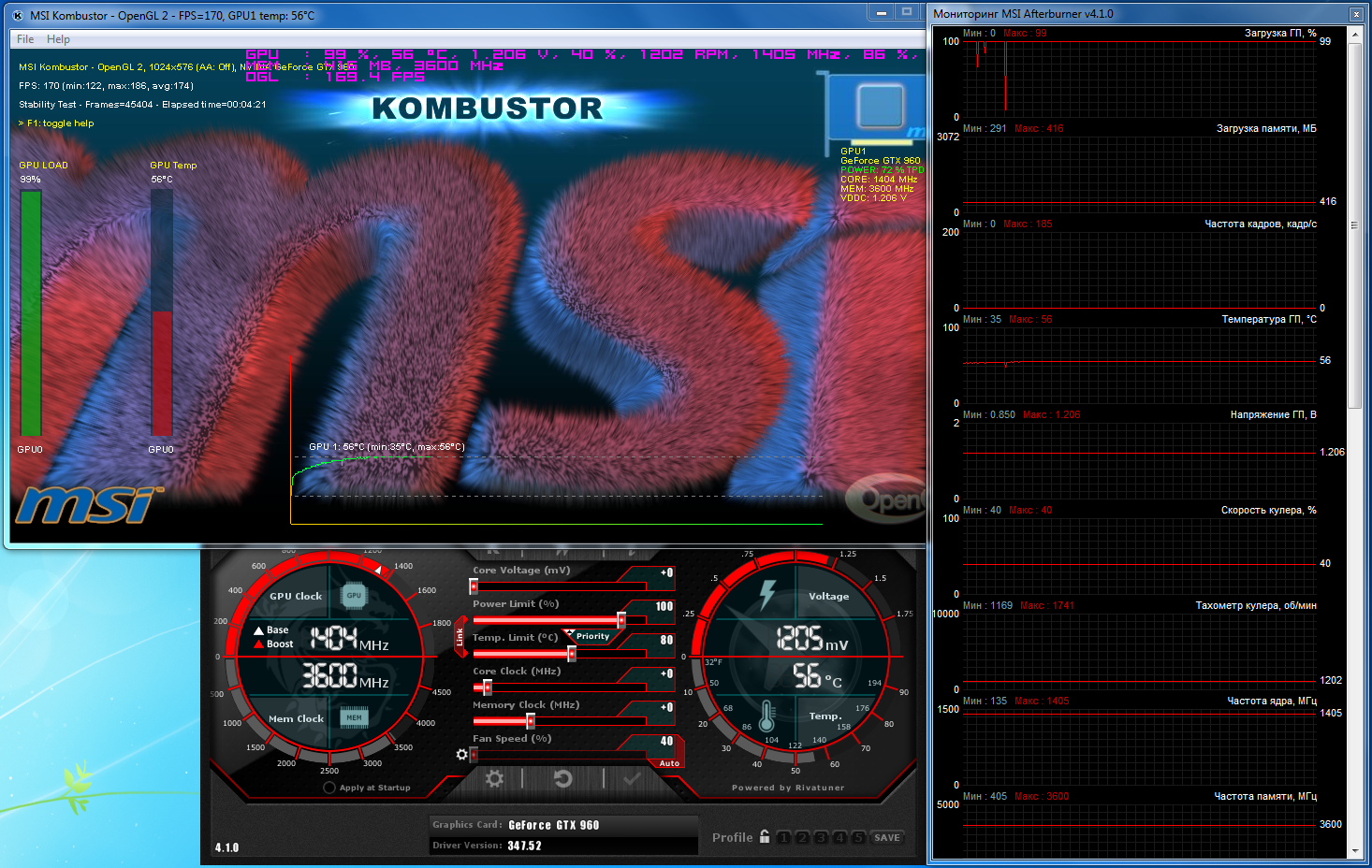Click the graphics card thumbnail in Kombustor
The height and width of the screenshot is (868, 1372).
click(877, 108)
